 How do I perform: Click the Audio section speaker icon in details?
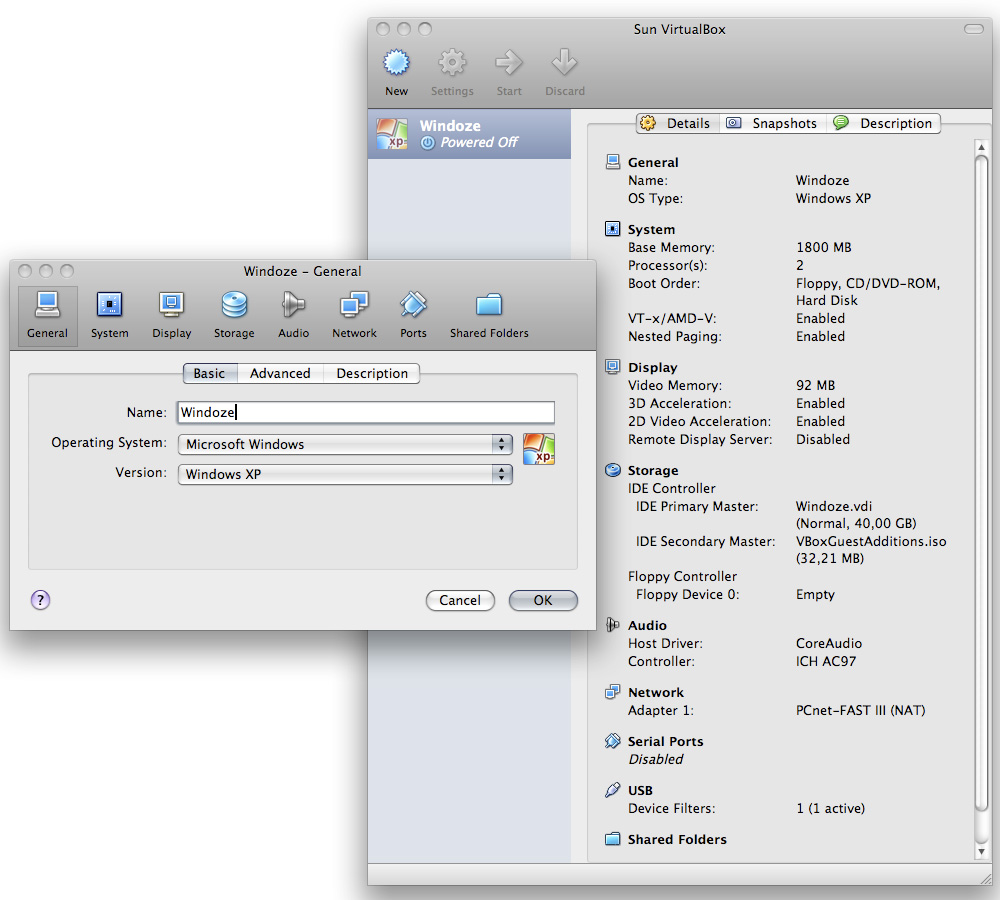coord(612,624)
